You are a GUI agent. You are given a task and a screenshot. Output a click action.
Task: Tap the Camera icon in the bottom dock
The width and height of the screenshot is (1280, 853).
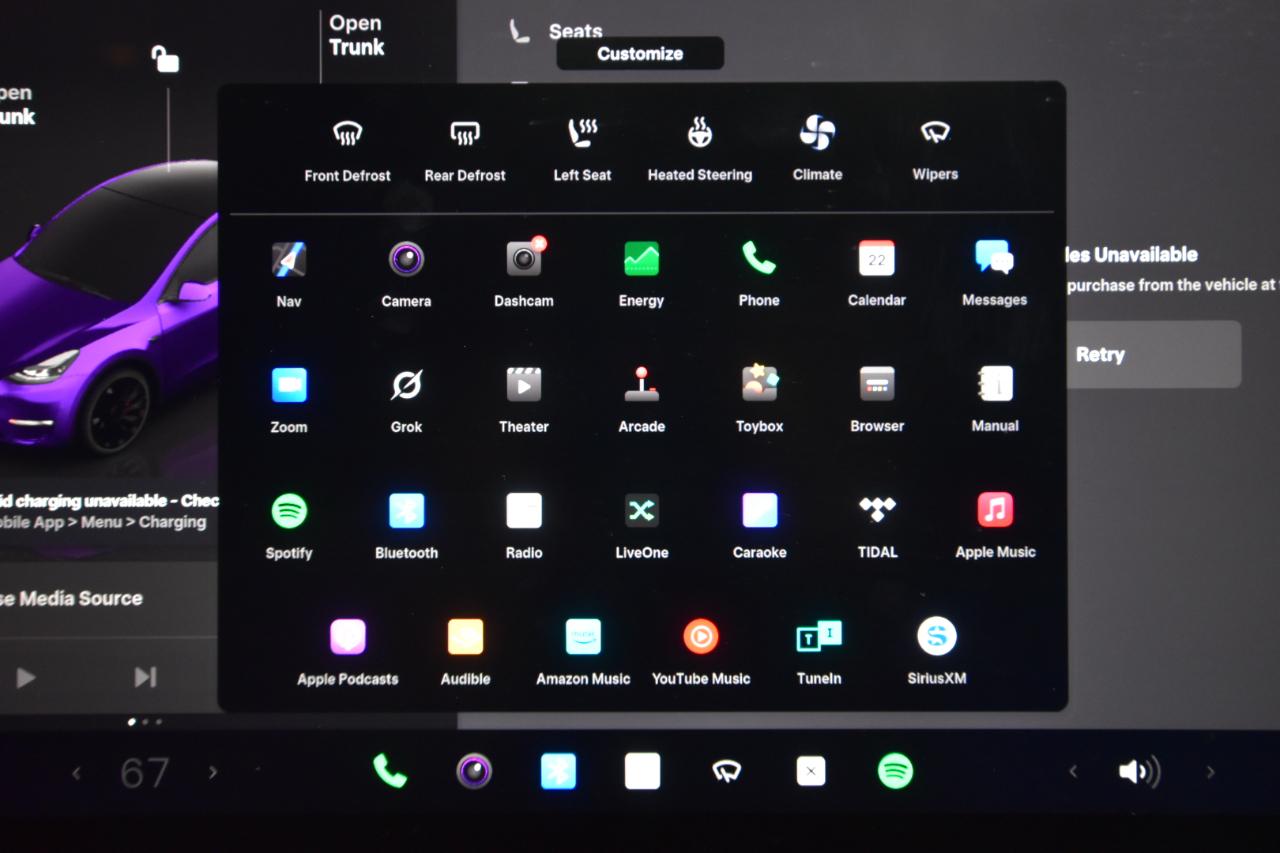[474, 771]
